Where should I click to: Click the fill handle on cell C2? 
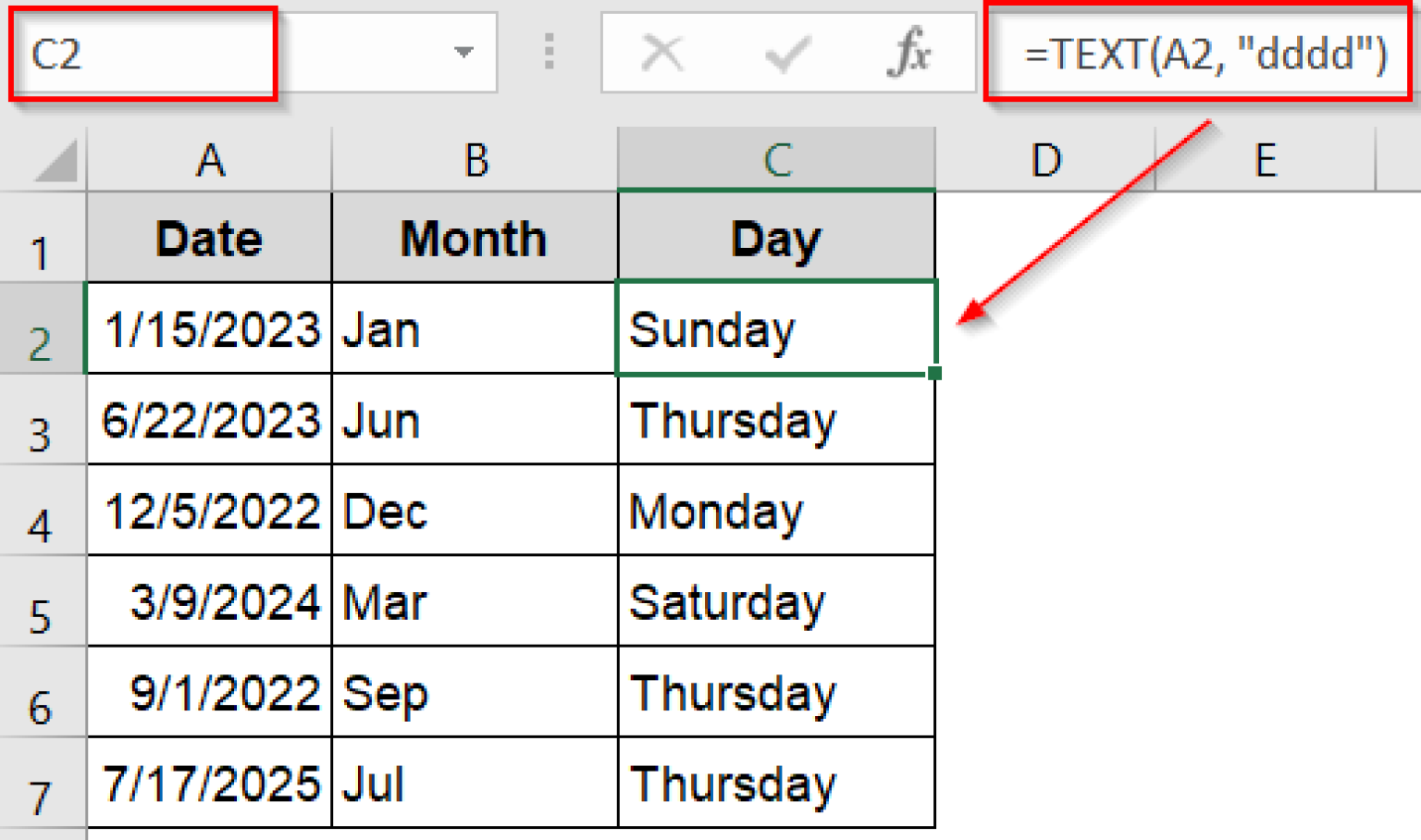(933, 373)
